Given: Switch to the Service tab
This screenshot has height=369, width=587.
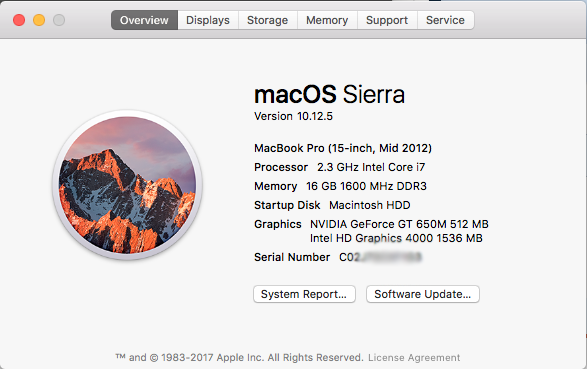Looking at the screenshot, I should 445,20.
